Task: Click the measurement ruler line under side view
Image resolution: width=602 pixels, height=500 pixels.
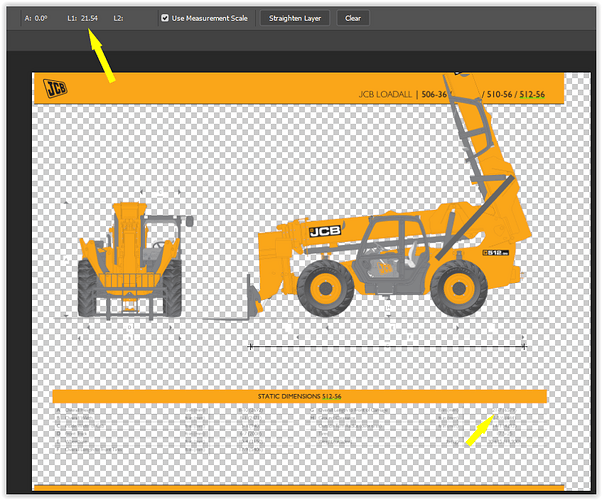Action: point(387,346)
